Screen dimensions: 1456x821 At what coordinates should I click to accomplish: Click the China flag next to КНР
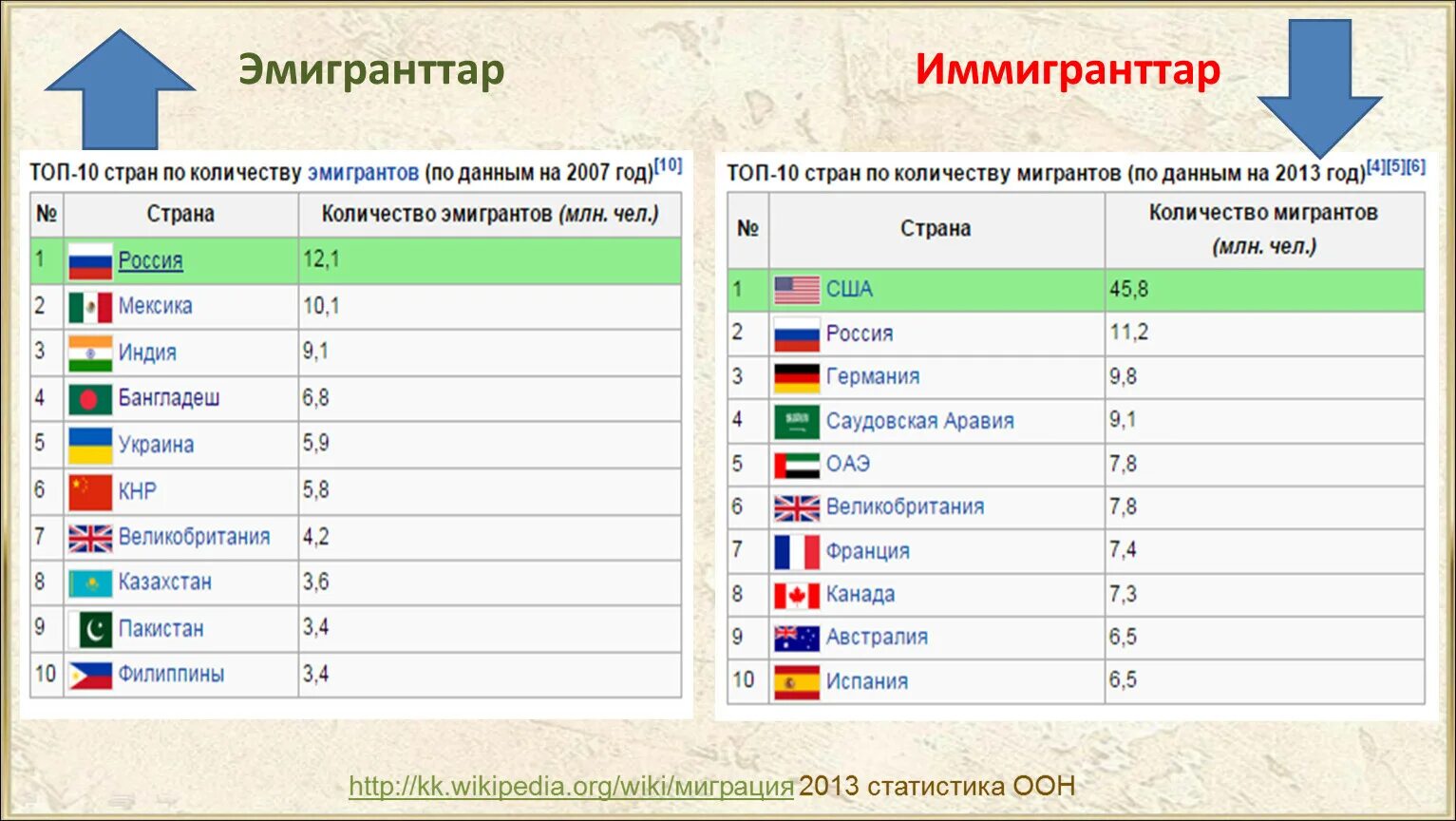pyautogui.click(x=90, y=492)
